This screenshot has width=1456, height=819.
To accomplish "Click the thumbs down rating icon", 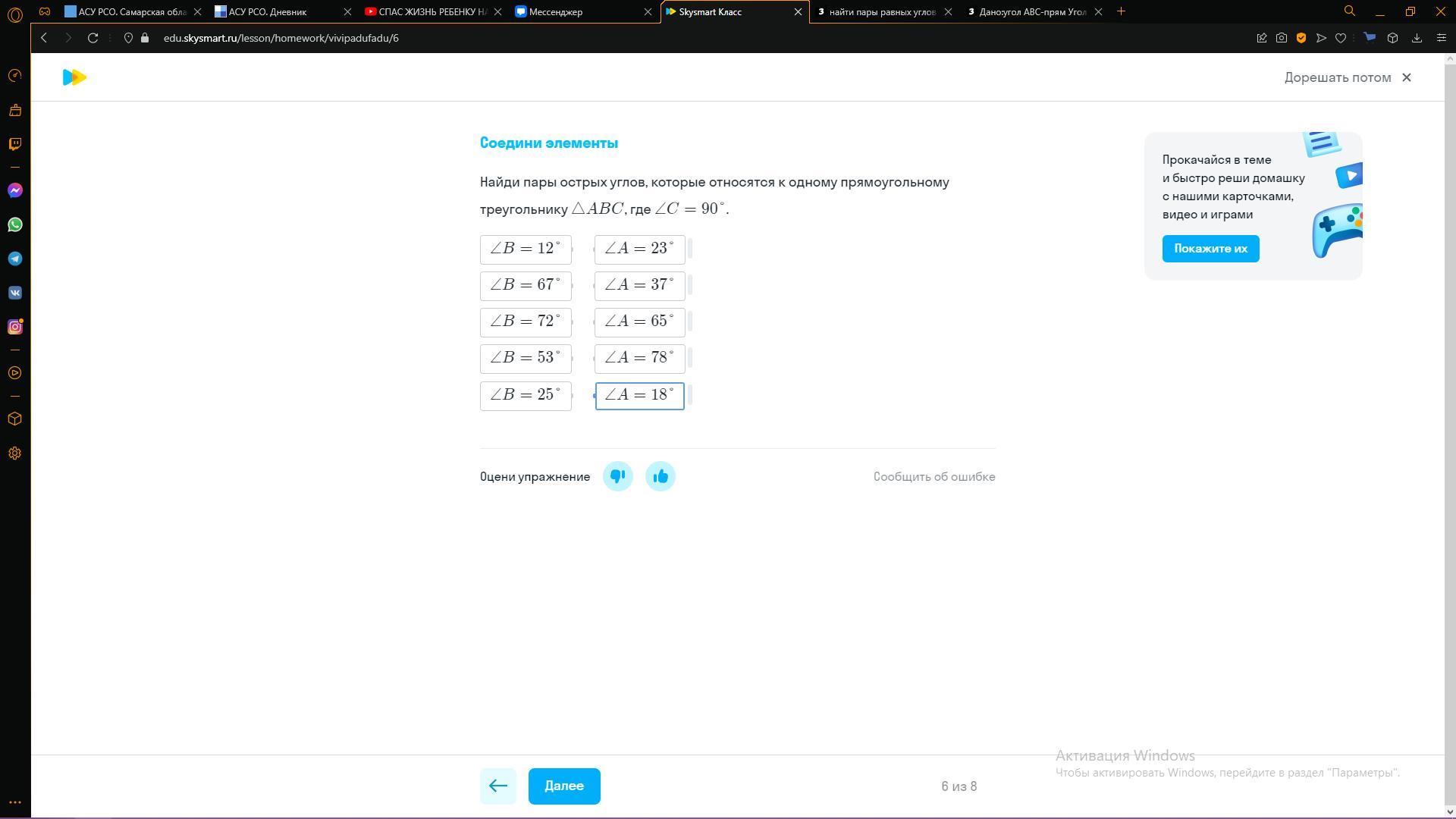I will click(x=617, y=476).
